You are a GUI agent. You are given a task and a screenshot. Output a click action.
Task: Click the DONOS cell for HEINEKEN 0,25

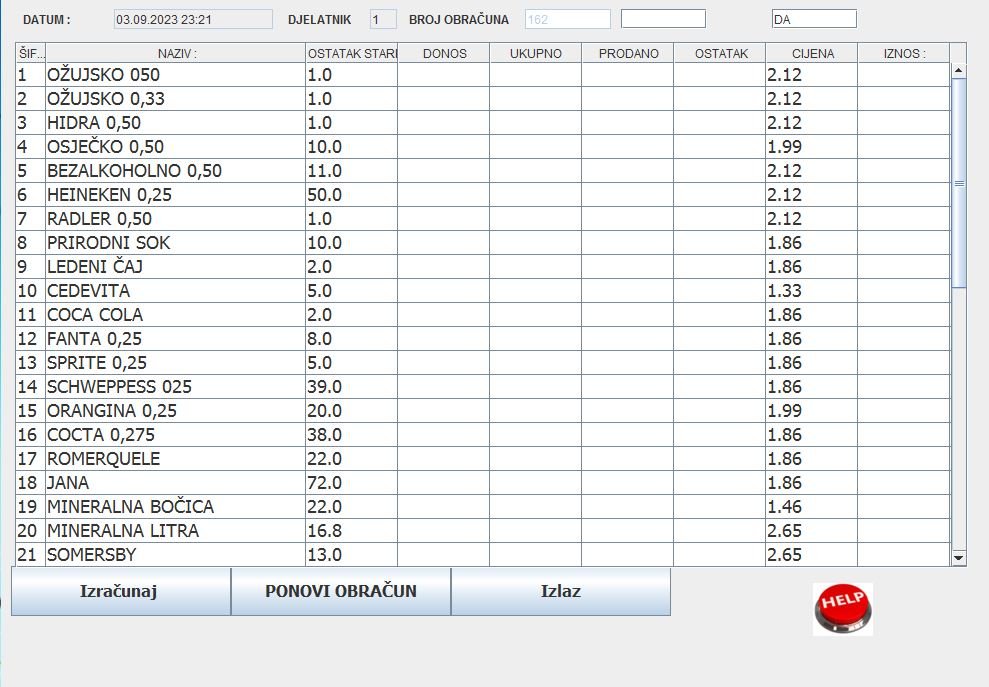[x=444, y=195]
